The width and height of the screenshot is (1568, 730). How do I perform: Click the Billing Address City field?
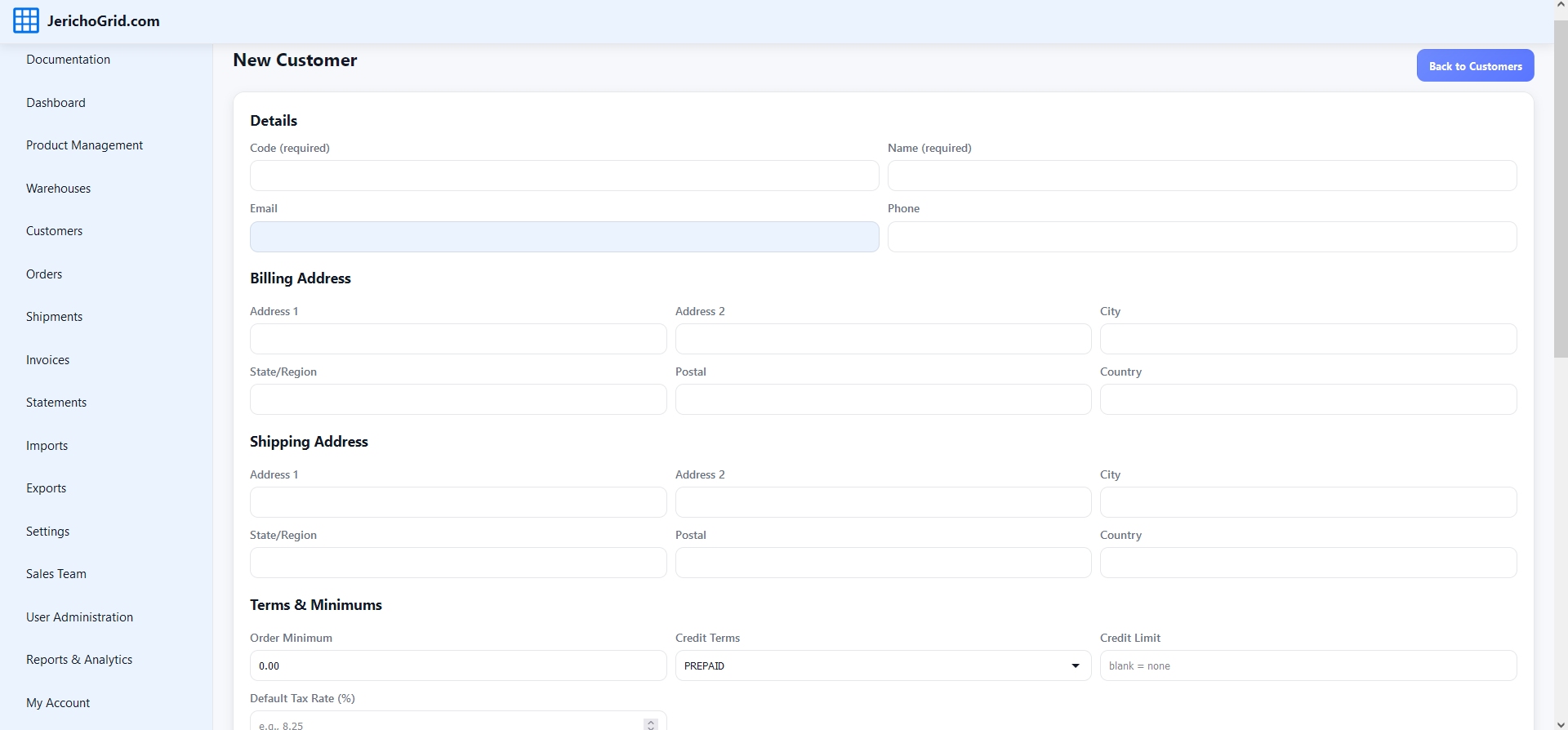[1307, 339]
